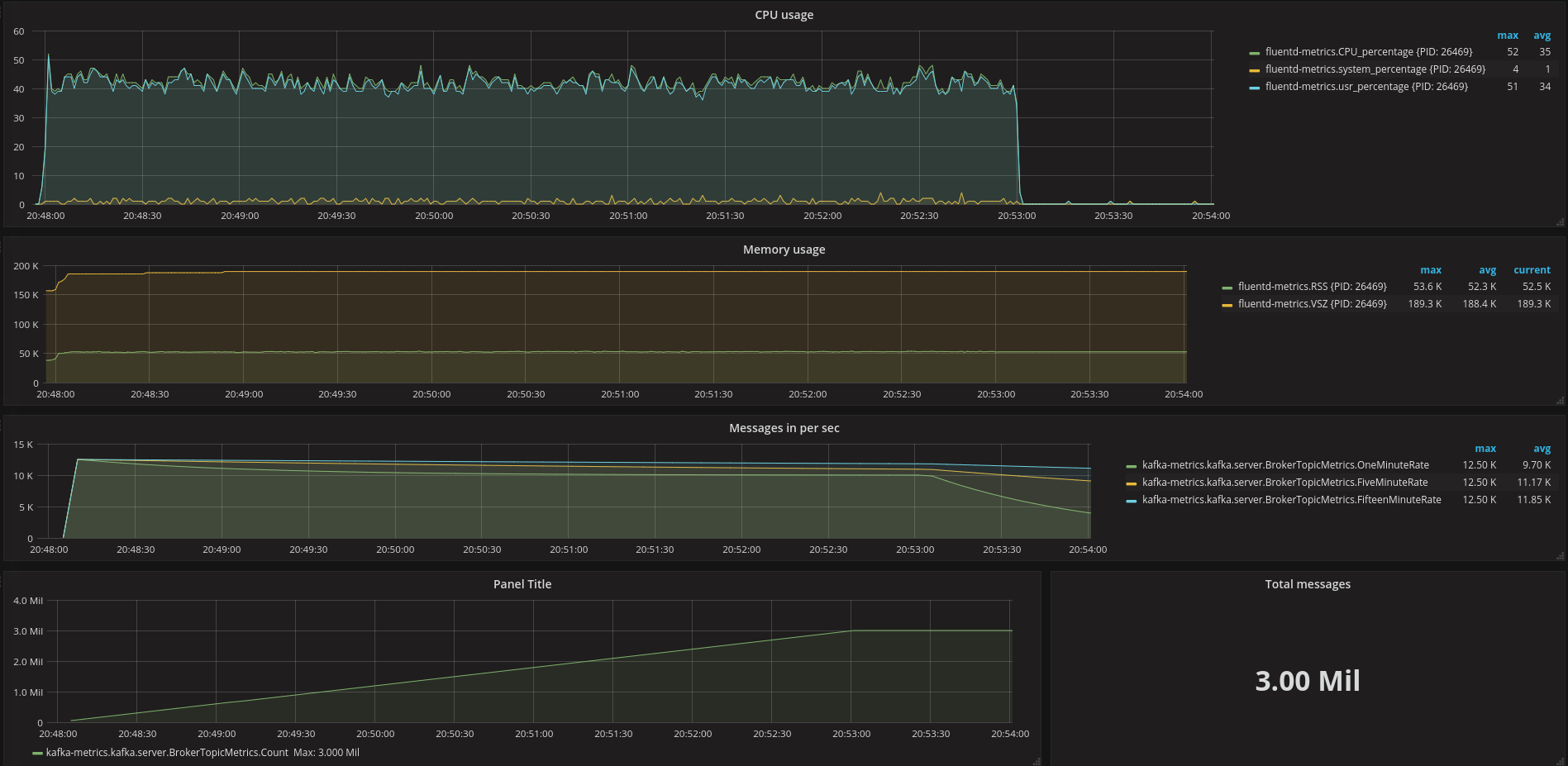Sort the Messages in per sec legend by avg
This screenshot has height=766, width=1568.
(x=1542, y=449)
